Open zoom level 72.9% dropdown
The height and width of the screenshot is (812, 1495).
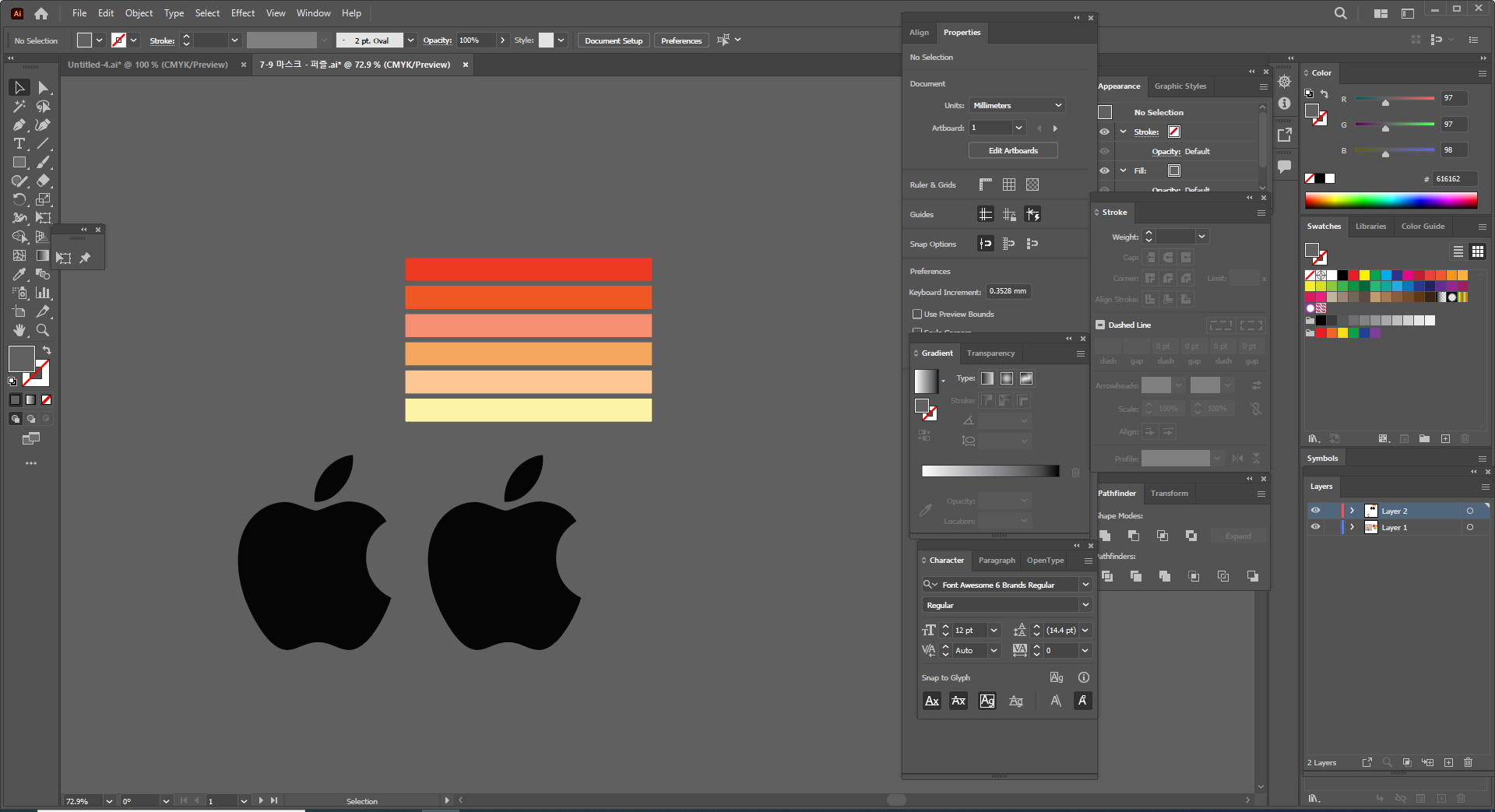pyautogui.click(x=109, y=801)
